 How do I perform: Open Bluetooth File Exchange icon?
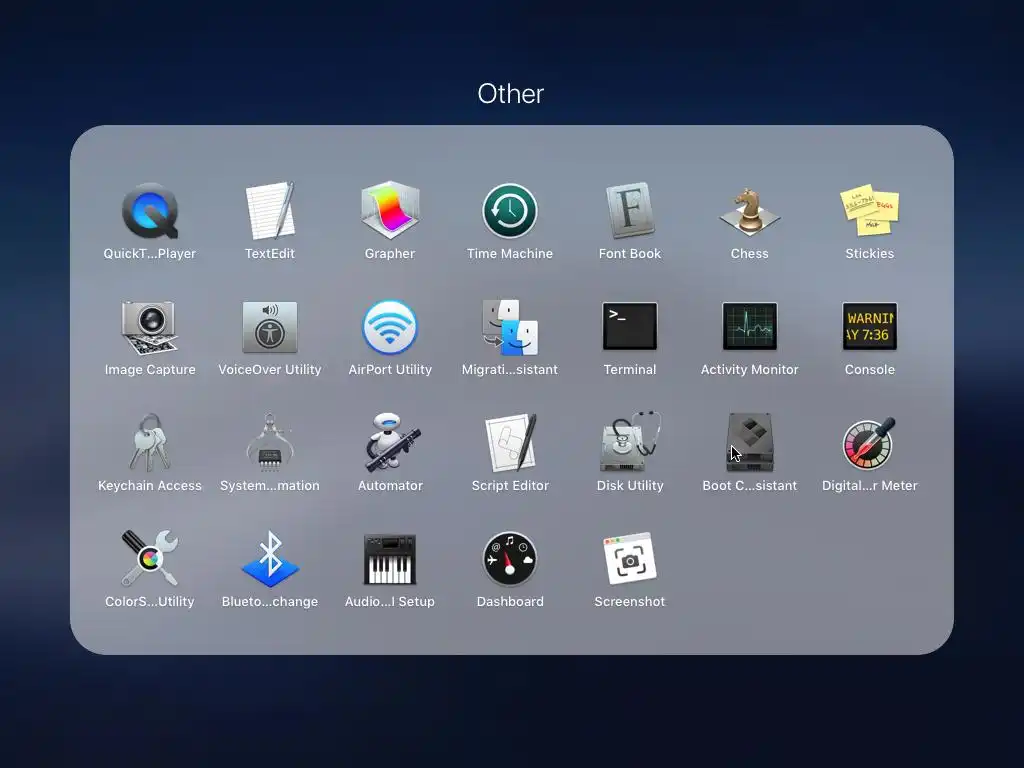(x=270, y=560)
